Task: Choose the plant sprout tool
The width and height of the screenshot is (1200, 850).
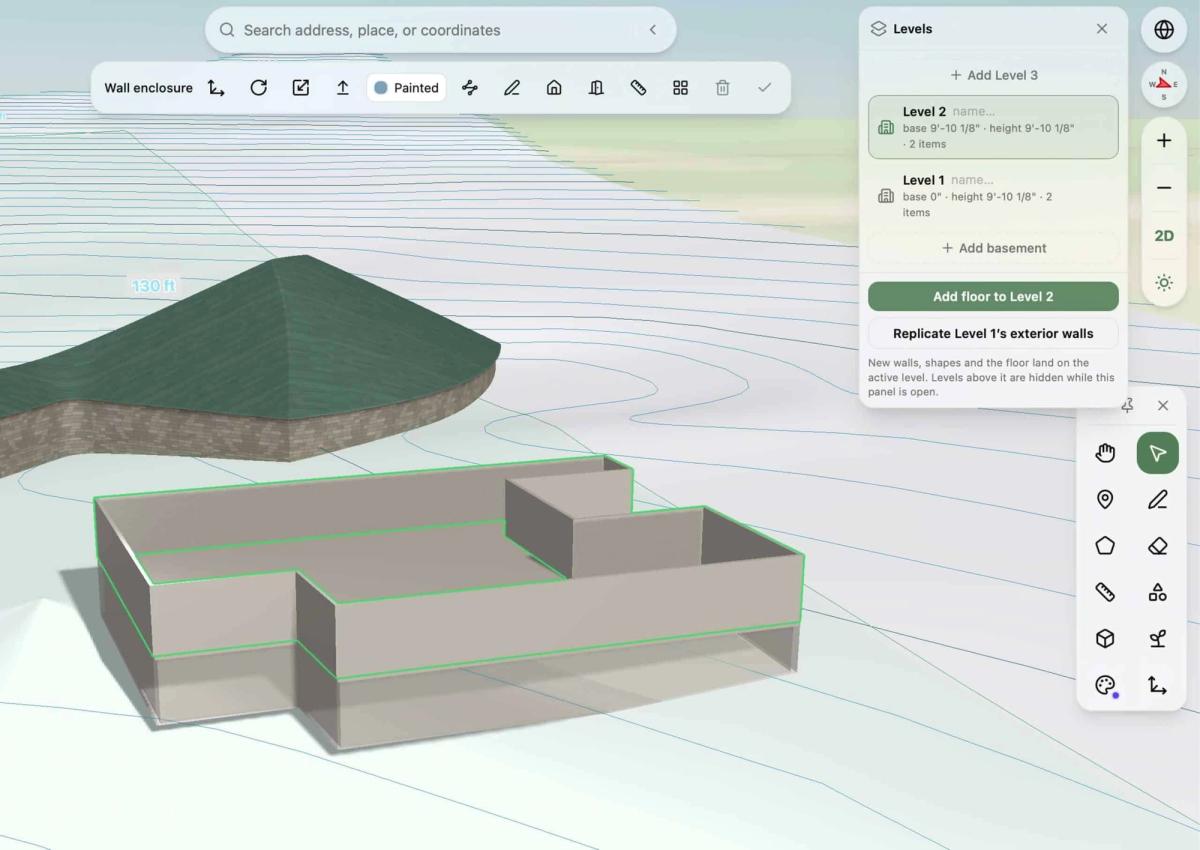Action: [x=1158, y=639]
